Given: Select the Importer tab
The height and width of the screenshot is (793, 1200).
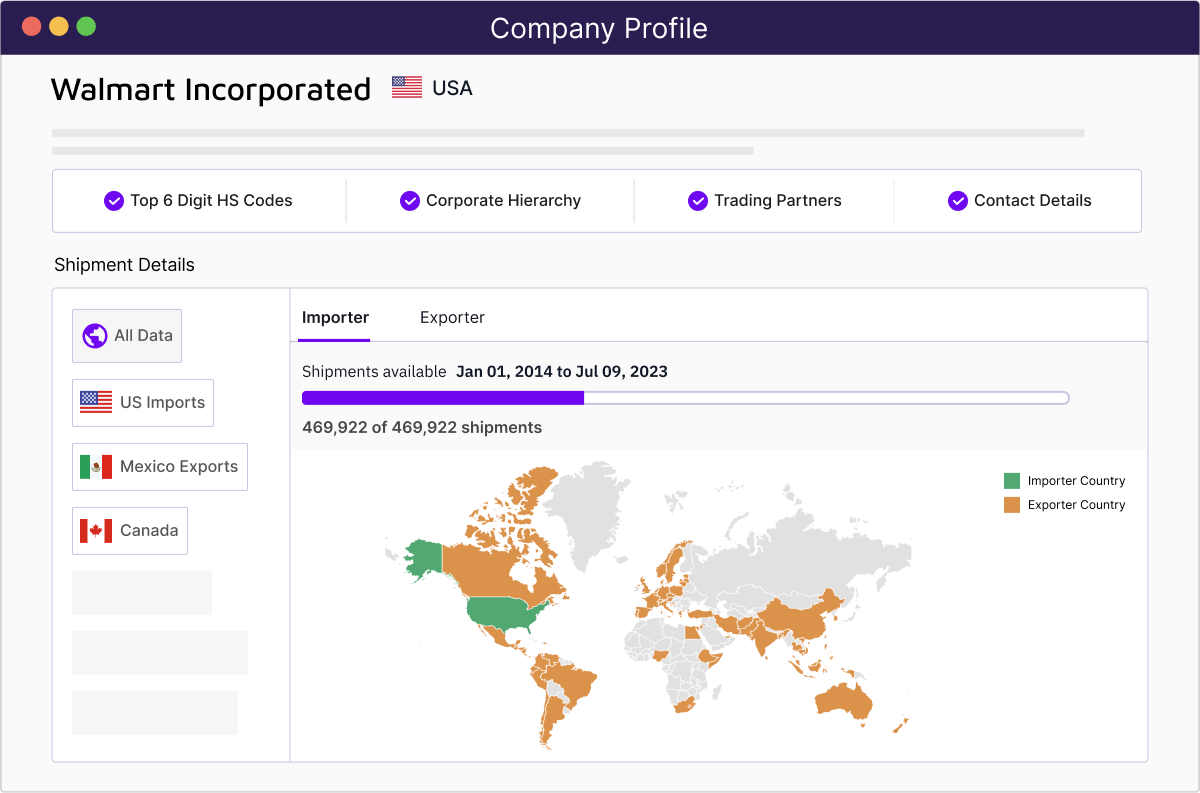Looking at the screenshot, I should click(x=335, y=317).
